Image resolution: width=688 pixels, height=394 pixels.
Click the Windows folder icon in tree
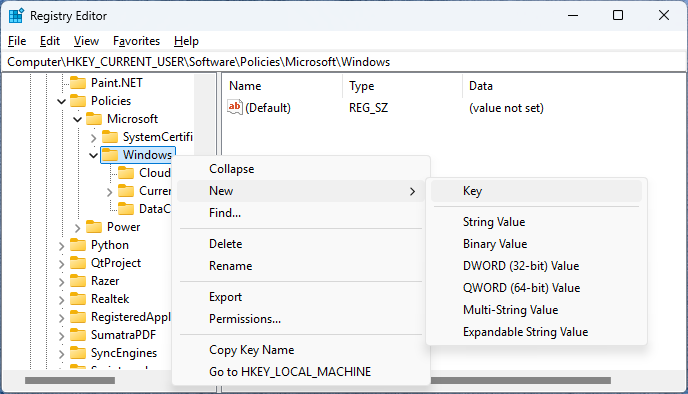110,154
